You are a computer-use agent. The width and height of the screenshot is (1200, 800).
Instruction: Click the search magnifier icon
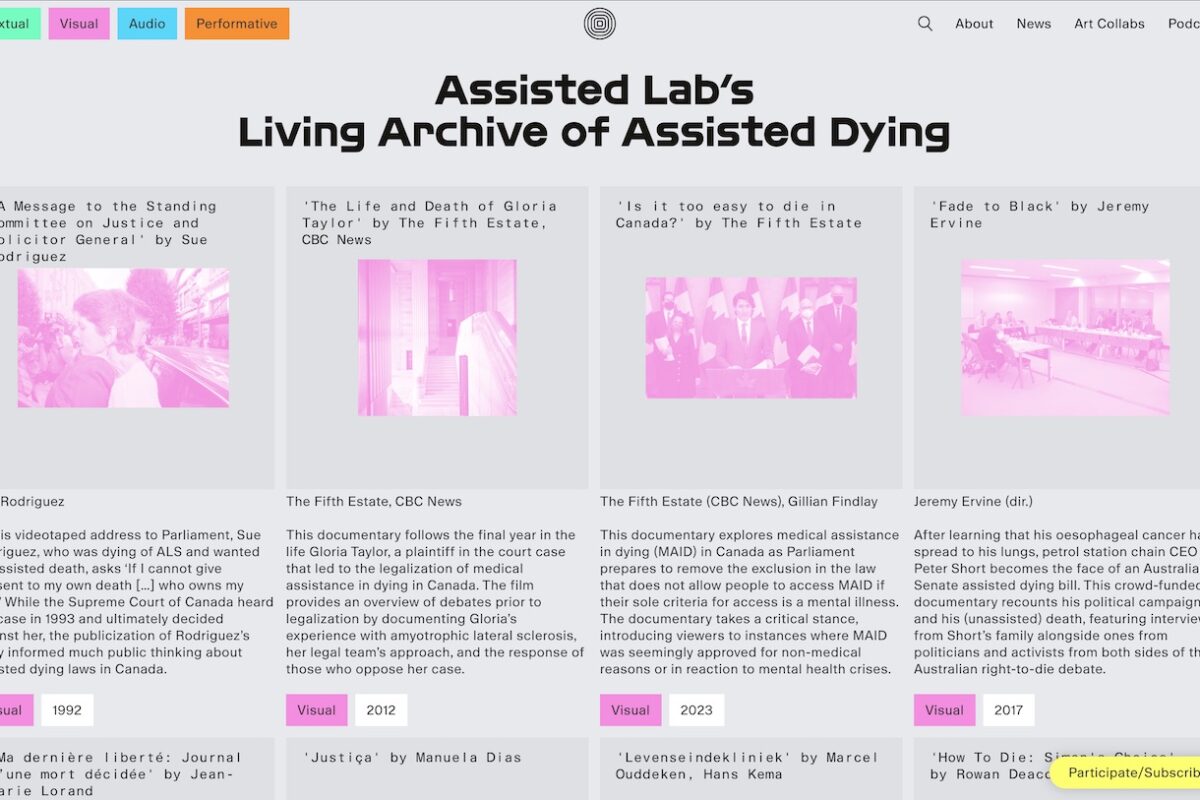coord(925,24)
